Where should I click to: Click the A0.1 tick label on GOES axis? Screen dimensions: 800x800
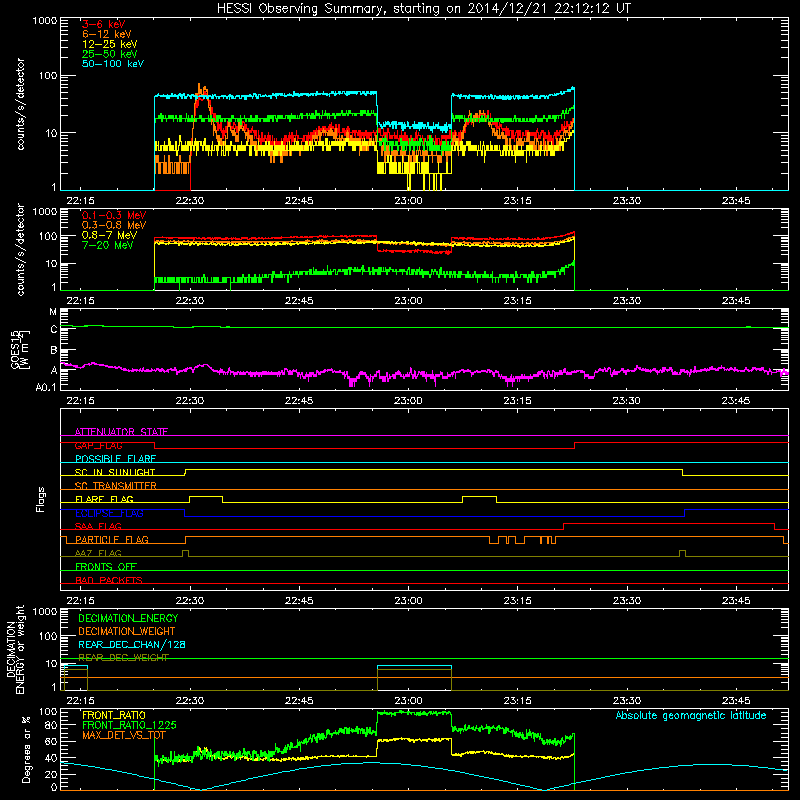tap(46, 388)
